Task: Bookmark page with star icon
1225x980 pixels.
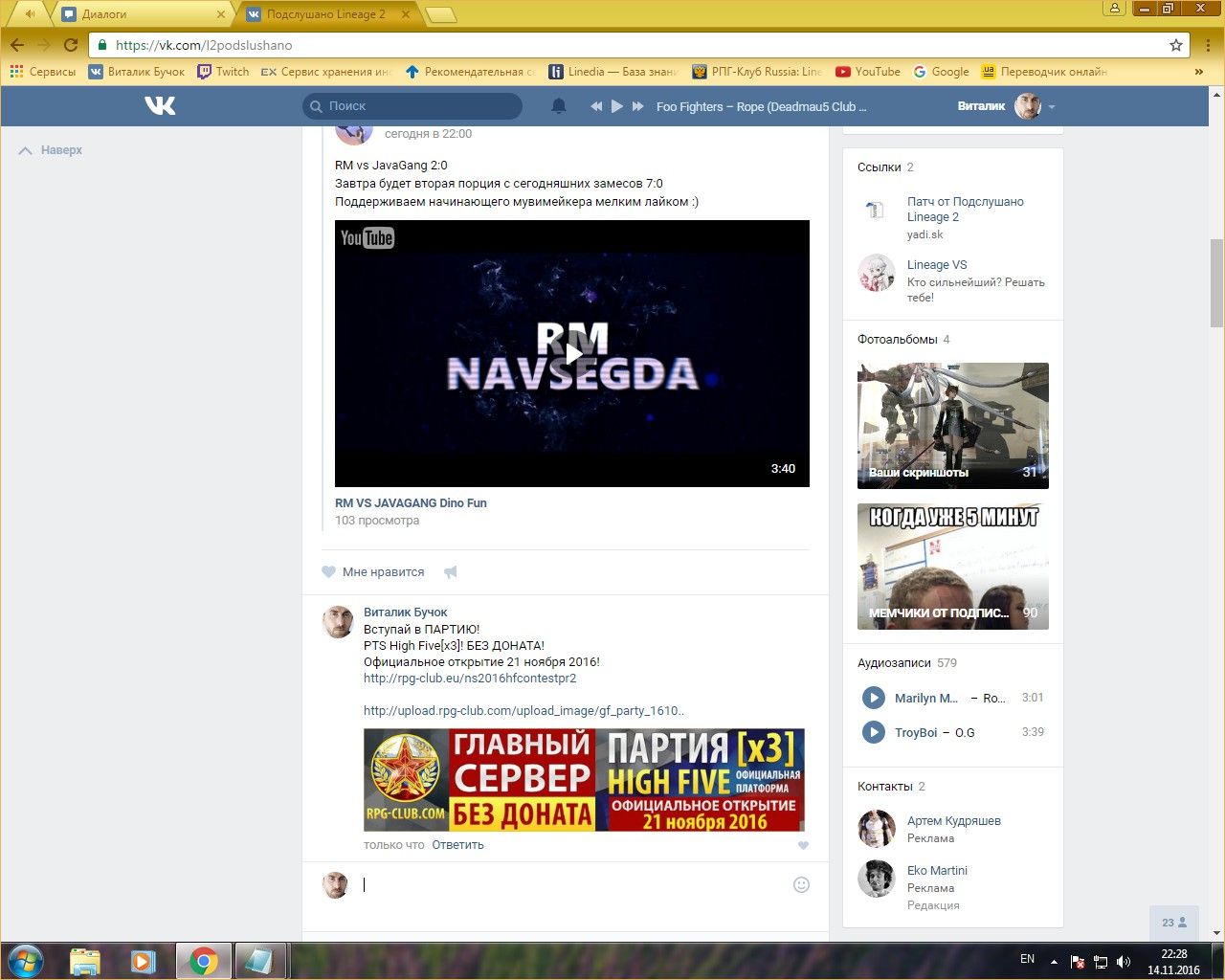Action: point(1176,45)
